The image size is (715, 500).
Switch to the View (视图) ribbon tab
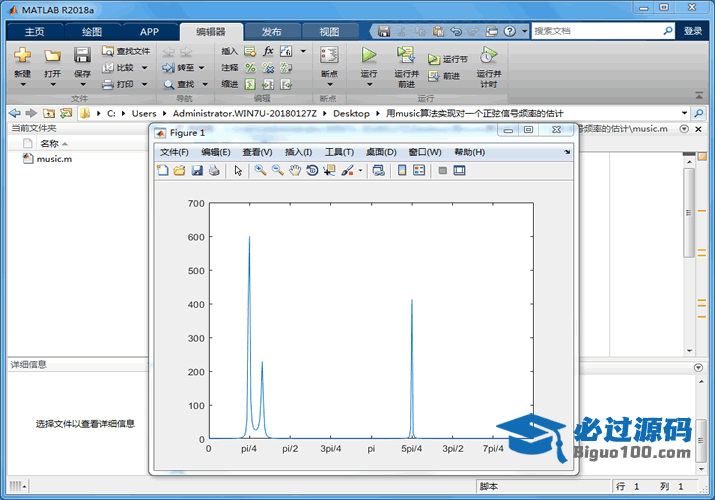[x=329, y=31]
